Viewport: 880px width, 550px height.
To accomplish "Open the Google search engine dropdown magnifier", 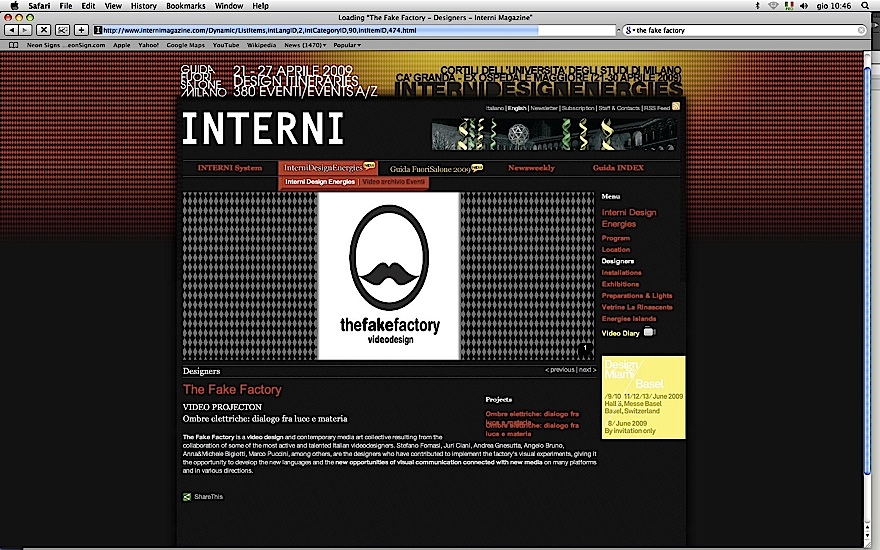I will click(629, 30).
